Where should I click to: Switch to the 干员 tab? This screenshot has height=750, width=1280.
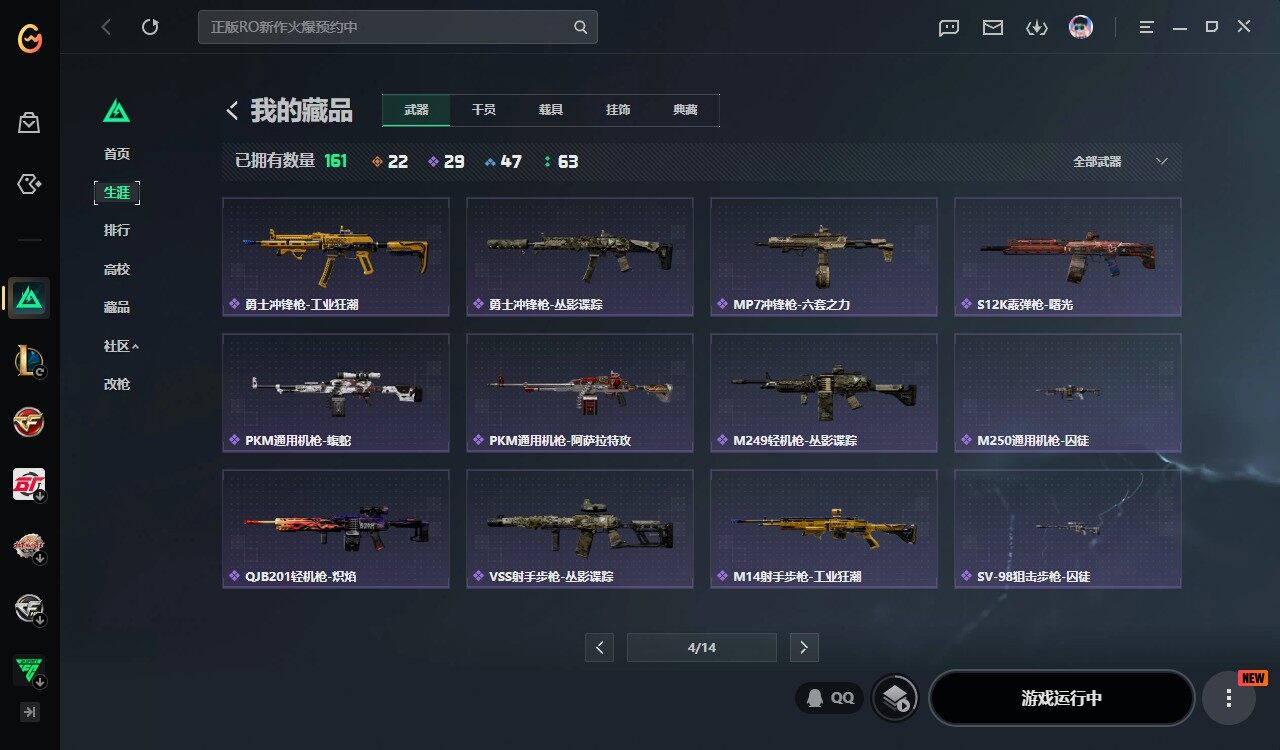click(x=484, y=110)
